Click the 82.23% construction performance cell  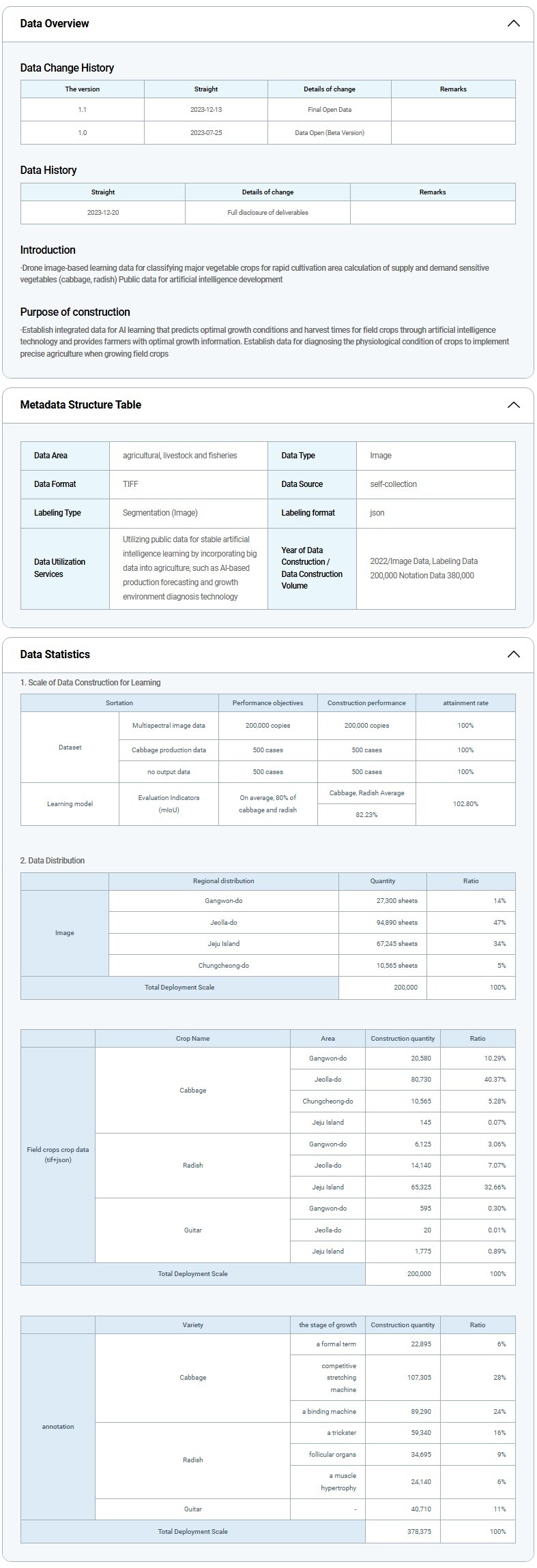pyautogui.click(x=366, y=815)
